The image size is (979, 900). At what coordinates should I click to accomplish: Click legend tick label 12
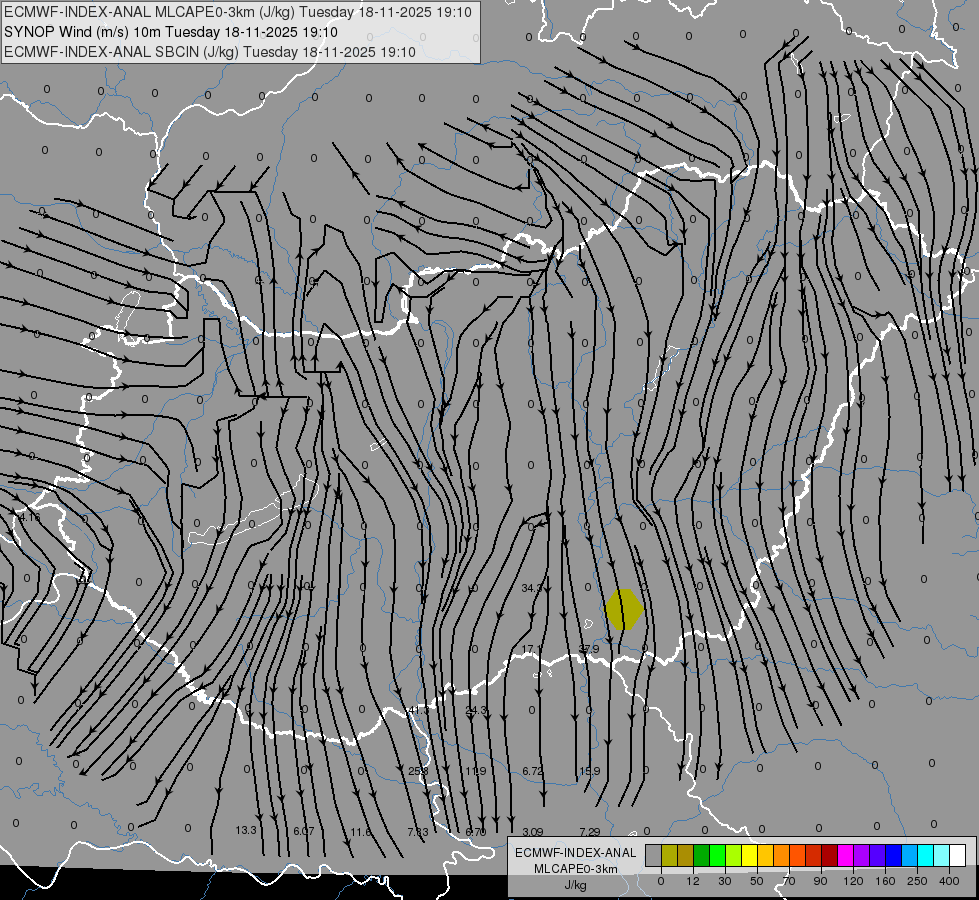coord(693,881)
